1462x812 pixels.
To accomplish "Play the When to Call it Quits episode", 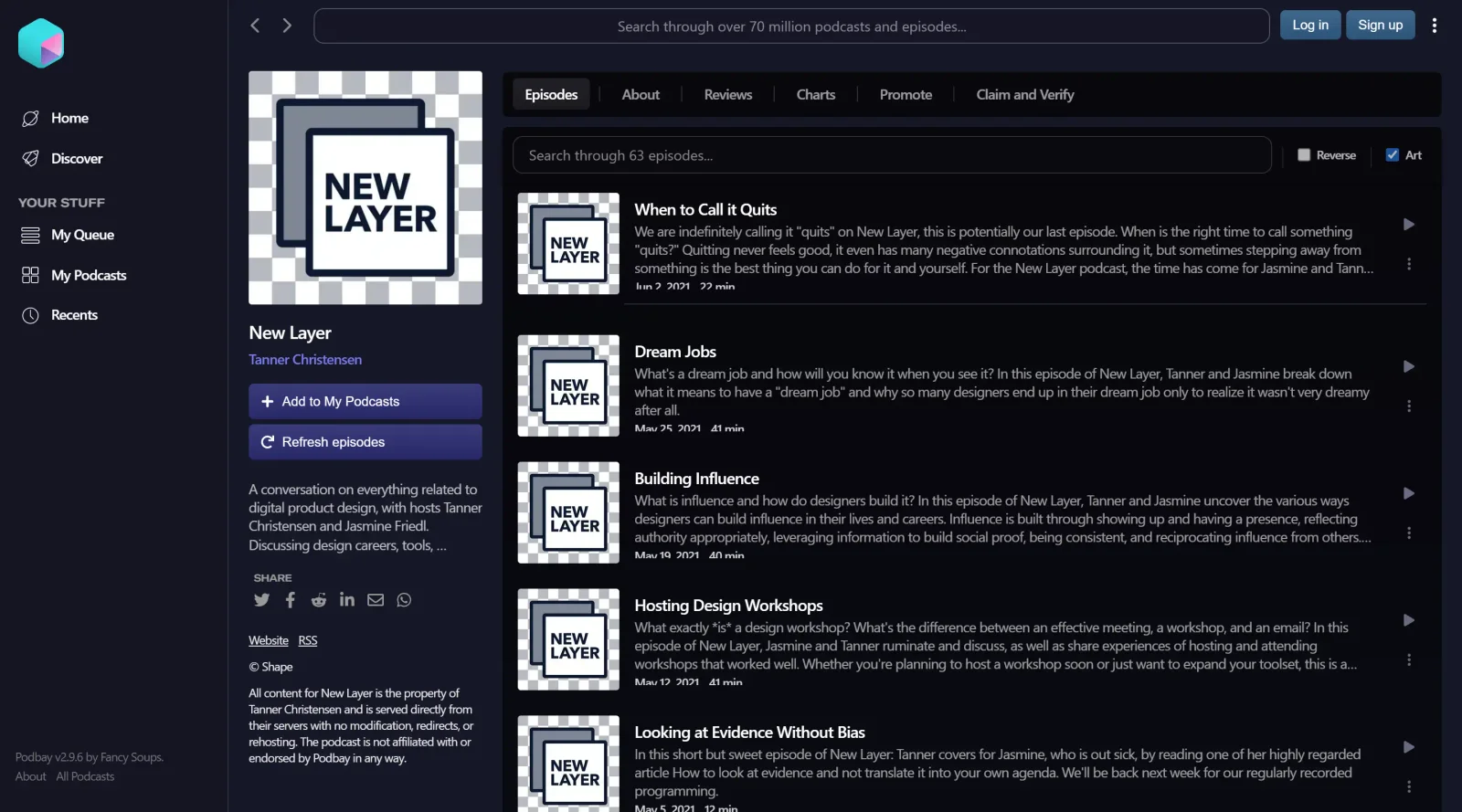I will coord(1409,225).
